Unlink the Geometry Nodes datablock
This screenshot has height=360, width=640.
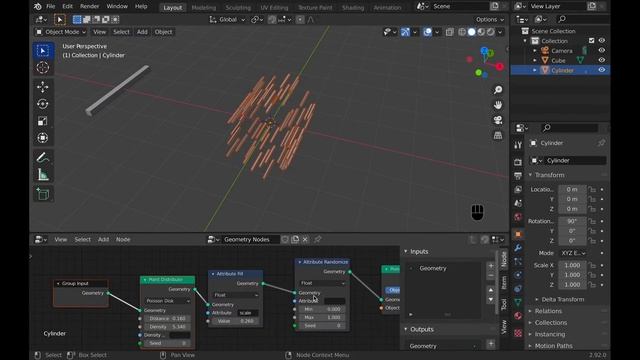[305, 240]
